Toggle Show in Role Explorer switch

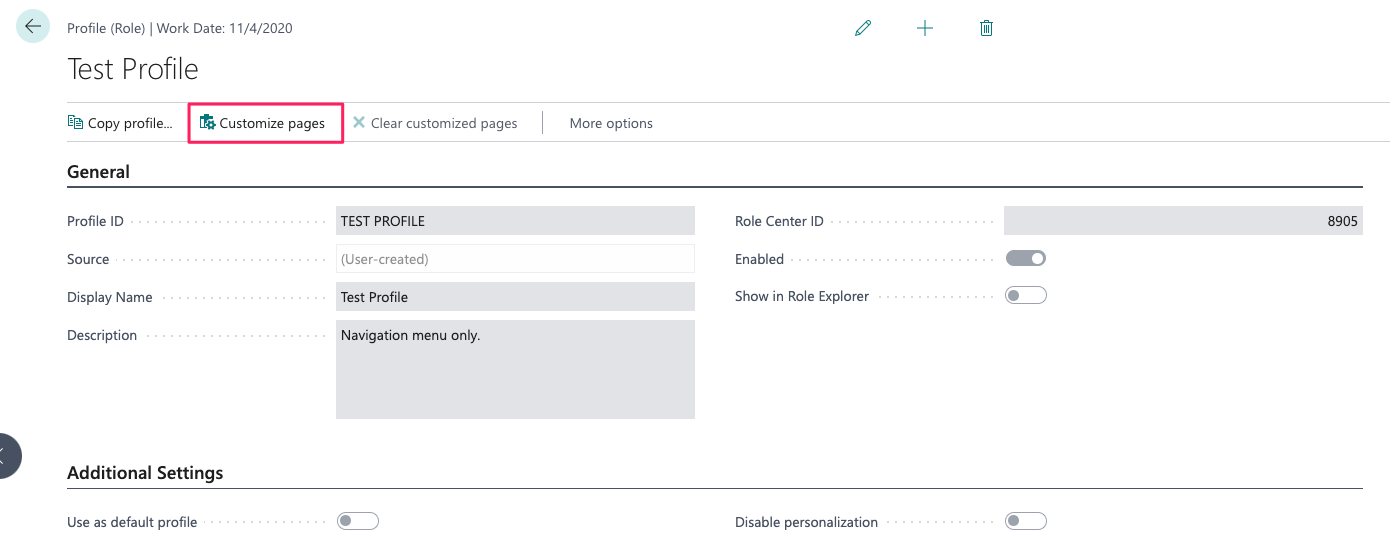pyautogui.click(x=1026, y=295)
